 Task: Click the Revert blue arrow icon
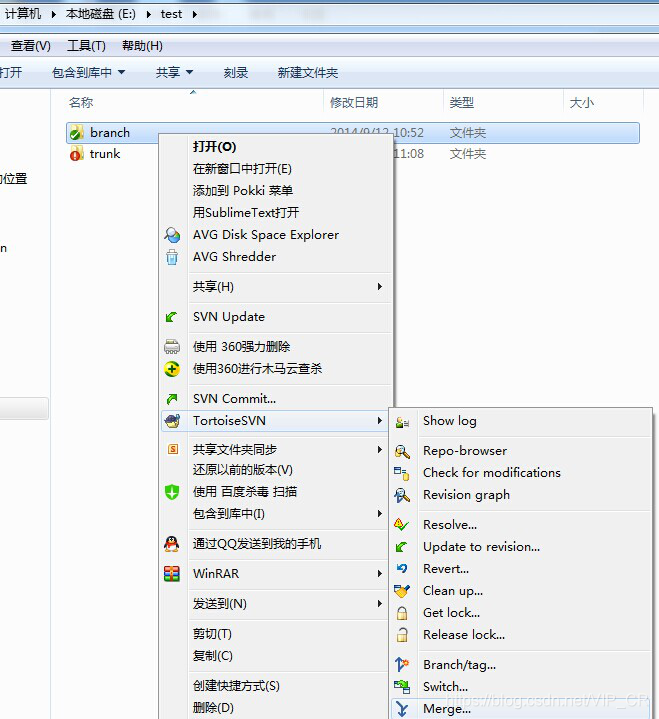[402, 569]
